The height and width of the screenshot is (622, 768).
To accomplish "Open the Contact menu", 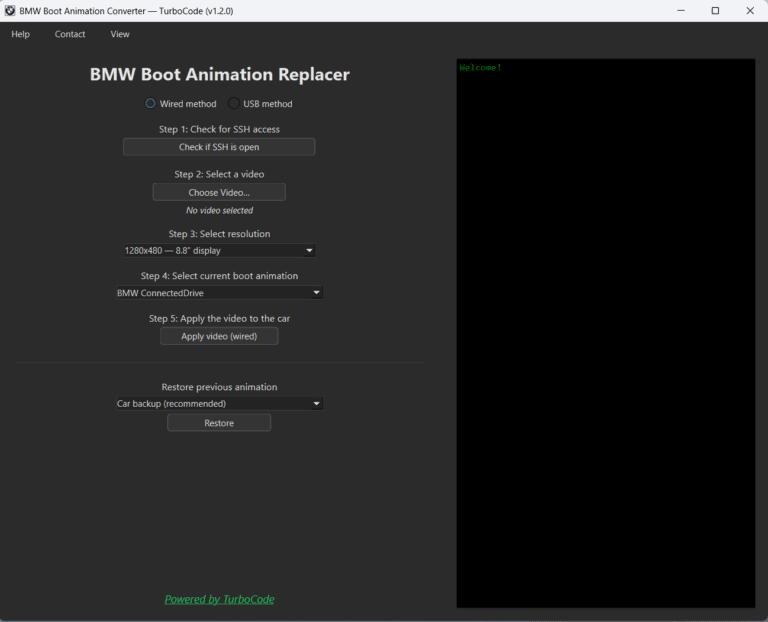I will [x=70, y=34].
